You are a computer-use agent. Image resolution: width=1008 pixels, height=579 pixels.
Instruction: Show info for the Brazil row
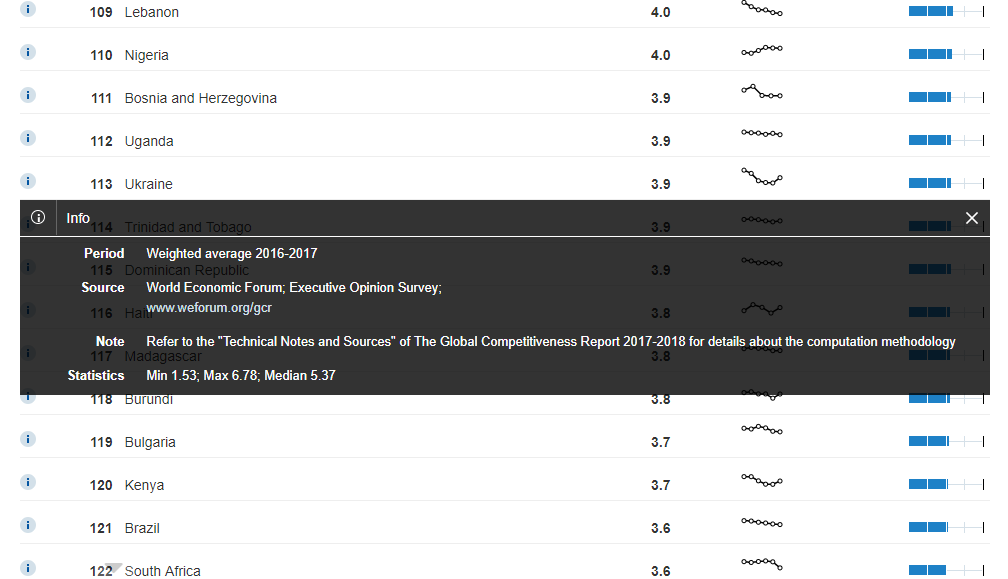pyautogui.click(x=28, y=525)
